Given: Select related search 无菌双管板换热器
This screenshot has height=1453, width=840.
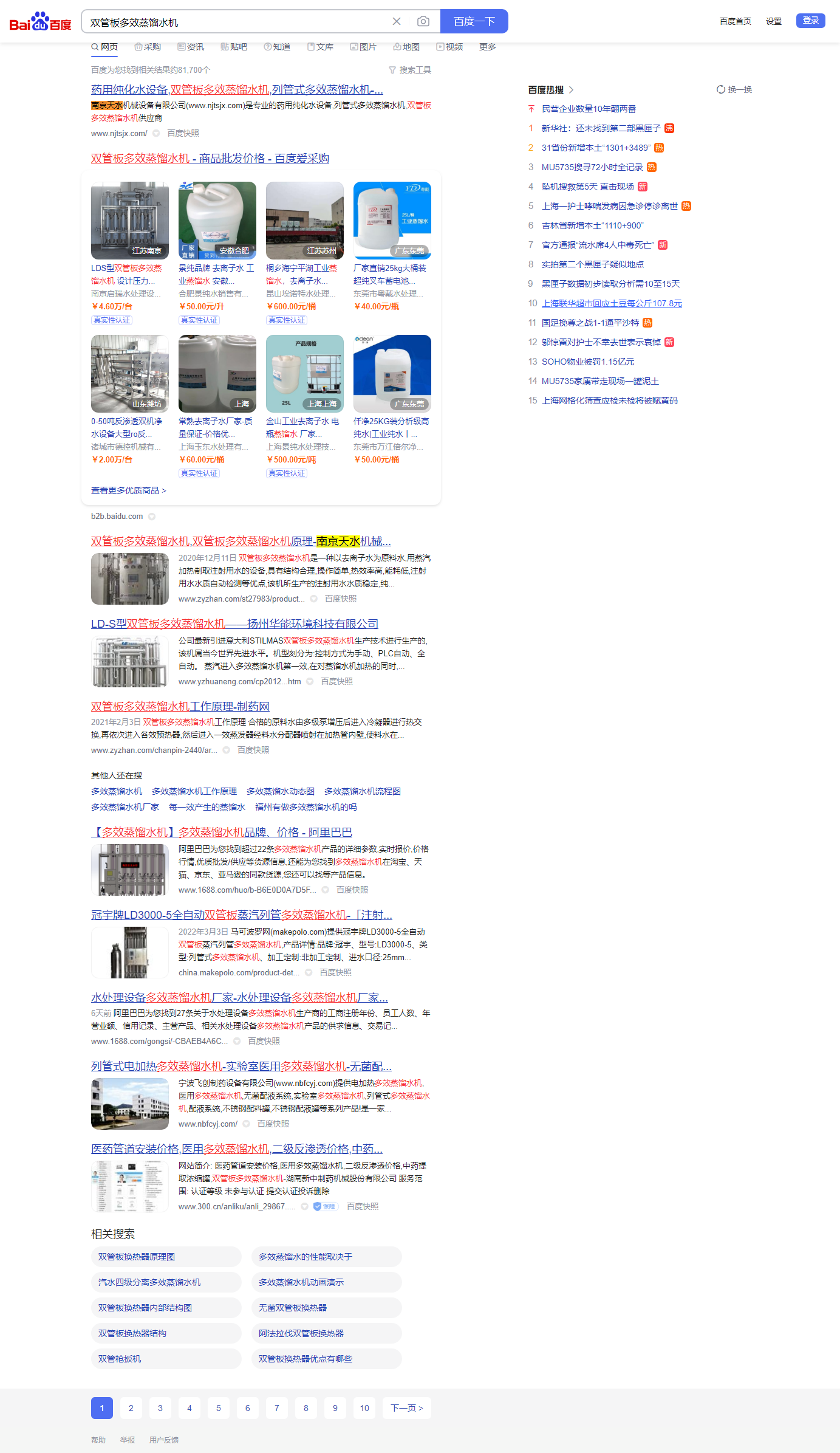Looking at the screenshot, I should pos(327,1308).
